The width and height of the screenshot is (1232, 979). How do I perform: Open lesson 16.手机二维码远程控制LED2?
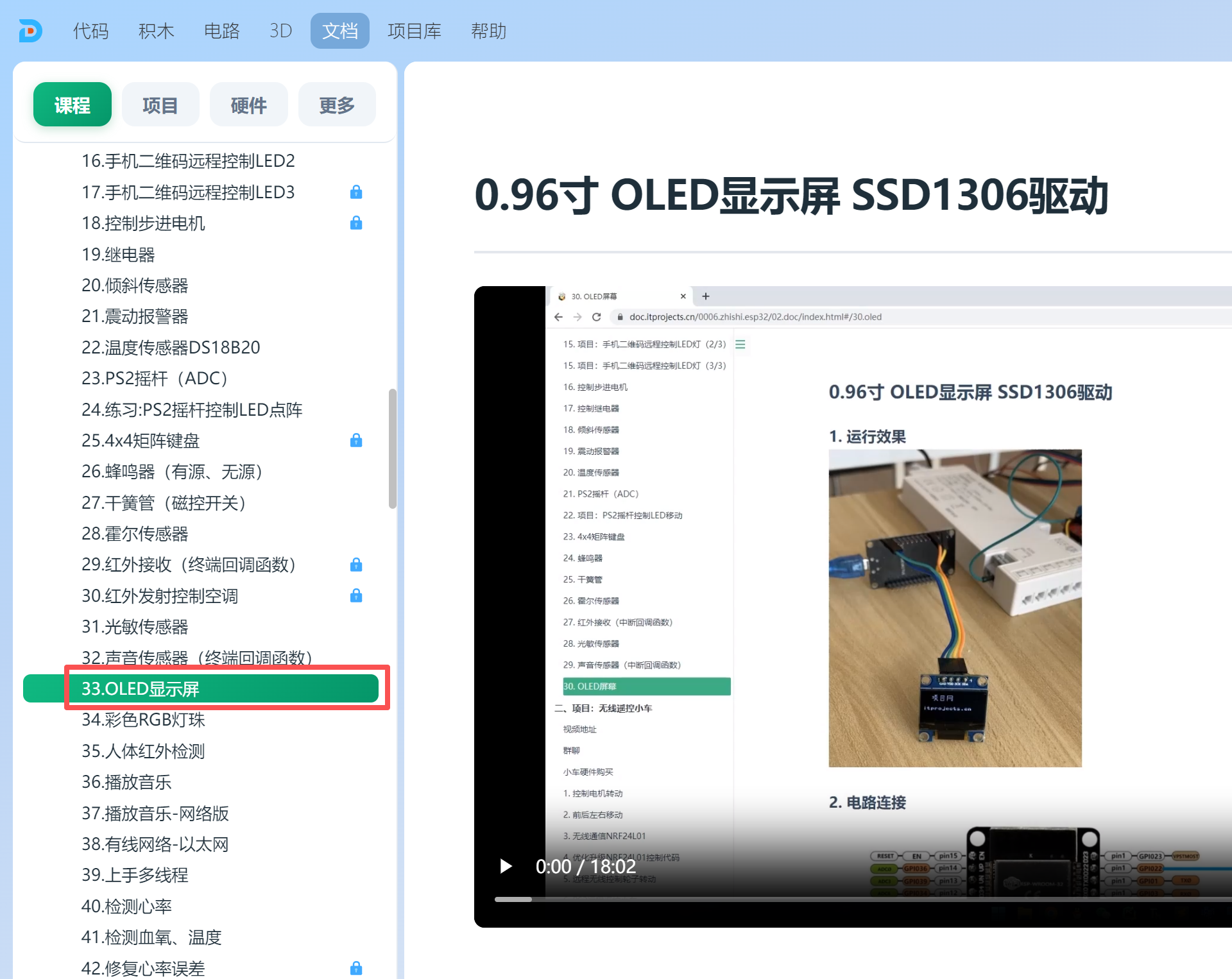tap(188, 160)
